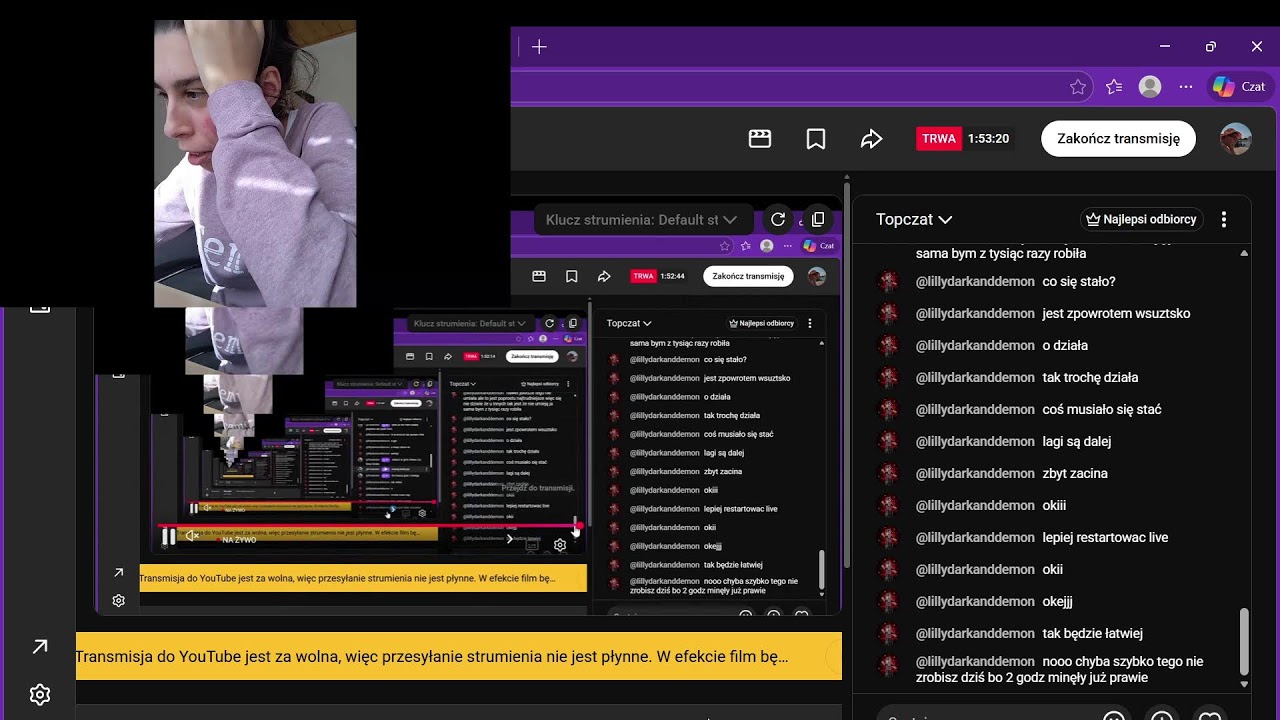Screen dimensions: 1280x720
Task: Click chat message 'tak trochę działa'
Action: pos(1090,378)
